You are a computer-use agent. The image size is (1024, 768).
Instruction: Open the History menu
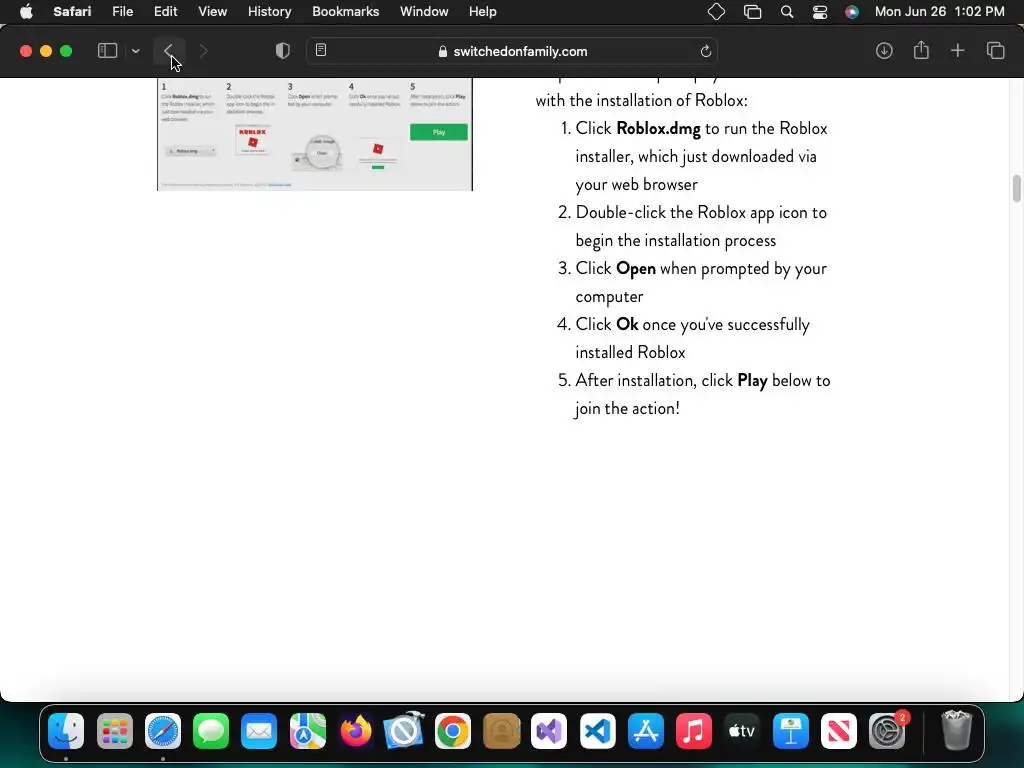269,12
